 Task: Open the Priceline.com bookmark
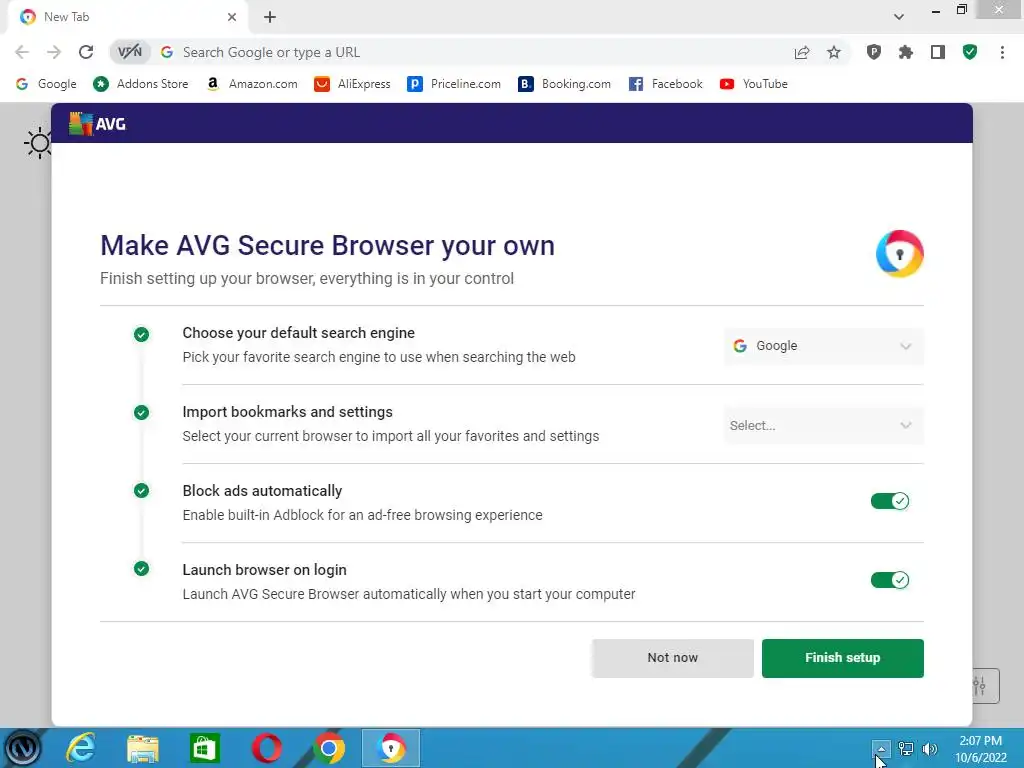(454, 84)
